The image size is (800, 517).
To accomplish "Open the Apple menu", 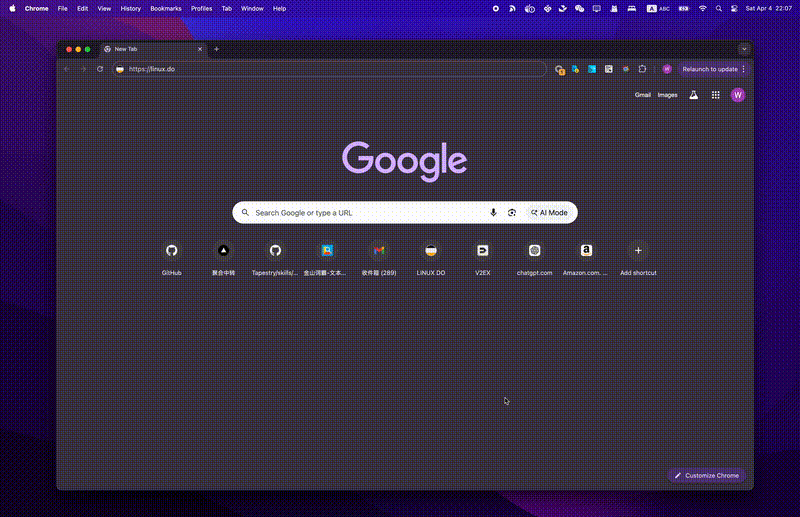I will [x=12, y=9].
